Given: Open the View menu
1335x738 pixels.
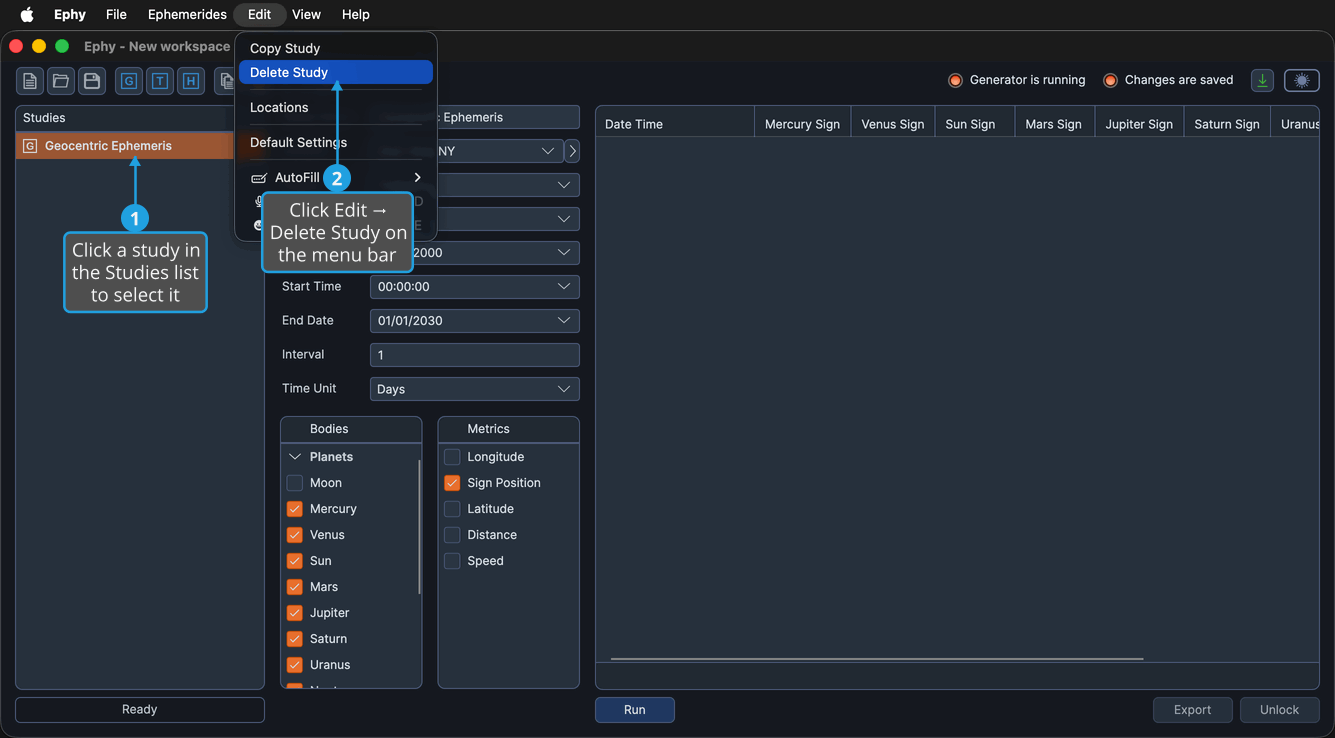Looking at the screenshot, I should point(306,14).
